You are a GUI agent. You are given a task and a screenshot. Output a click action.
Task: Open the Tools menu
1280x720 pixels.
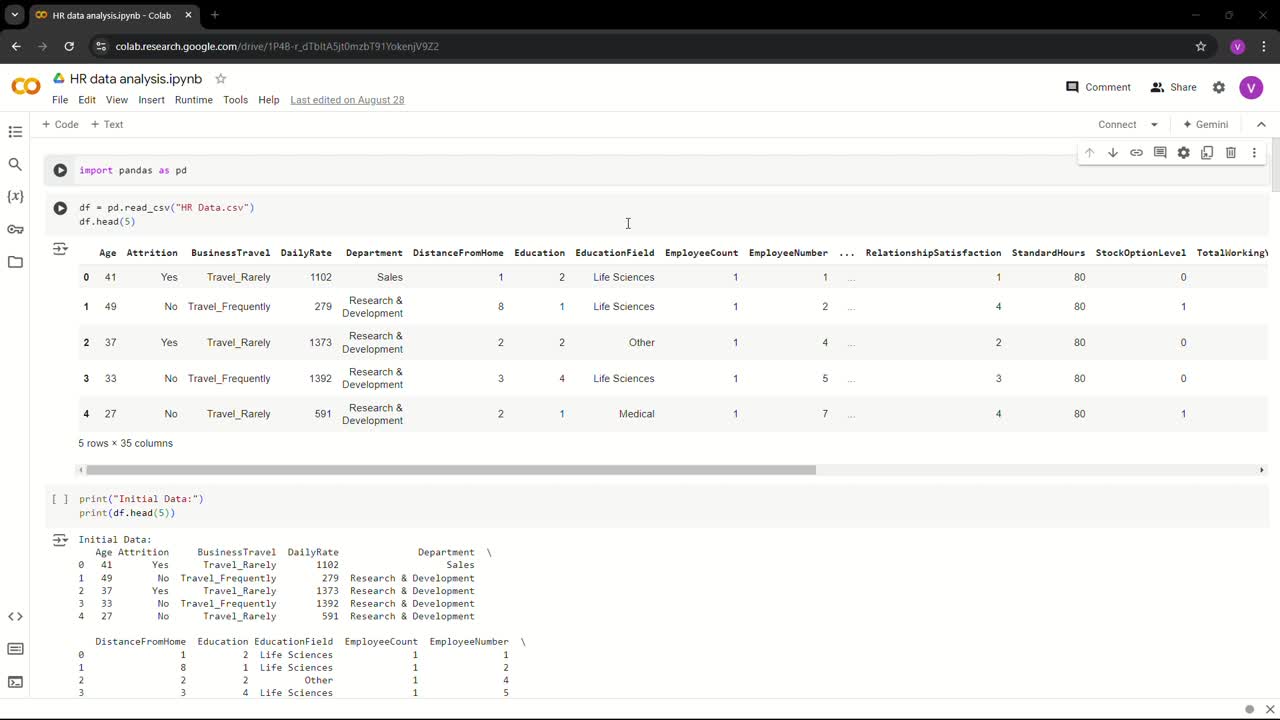click(x=235, y=100)
